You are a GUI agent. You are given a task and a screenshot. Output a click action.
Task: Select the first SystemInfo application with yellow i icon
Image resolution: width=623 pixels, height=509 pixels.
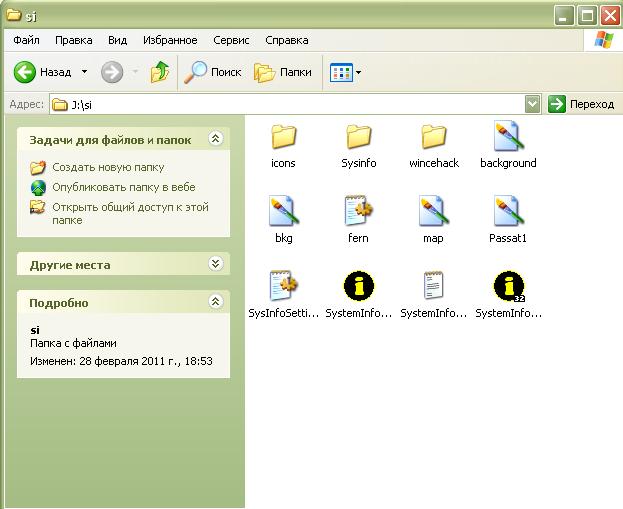pos(358,295)
